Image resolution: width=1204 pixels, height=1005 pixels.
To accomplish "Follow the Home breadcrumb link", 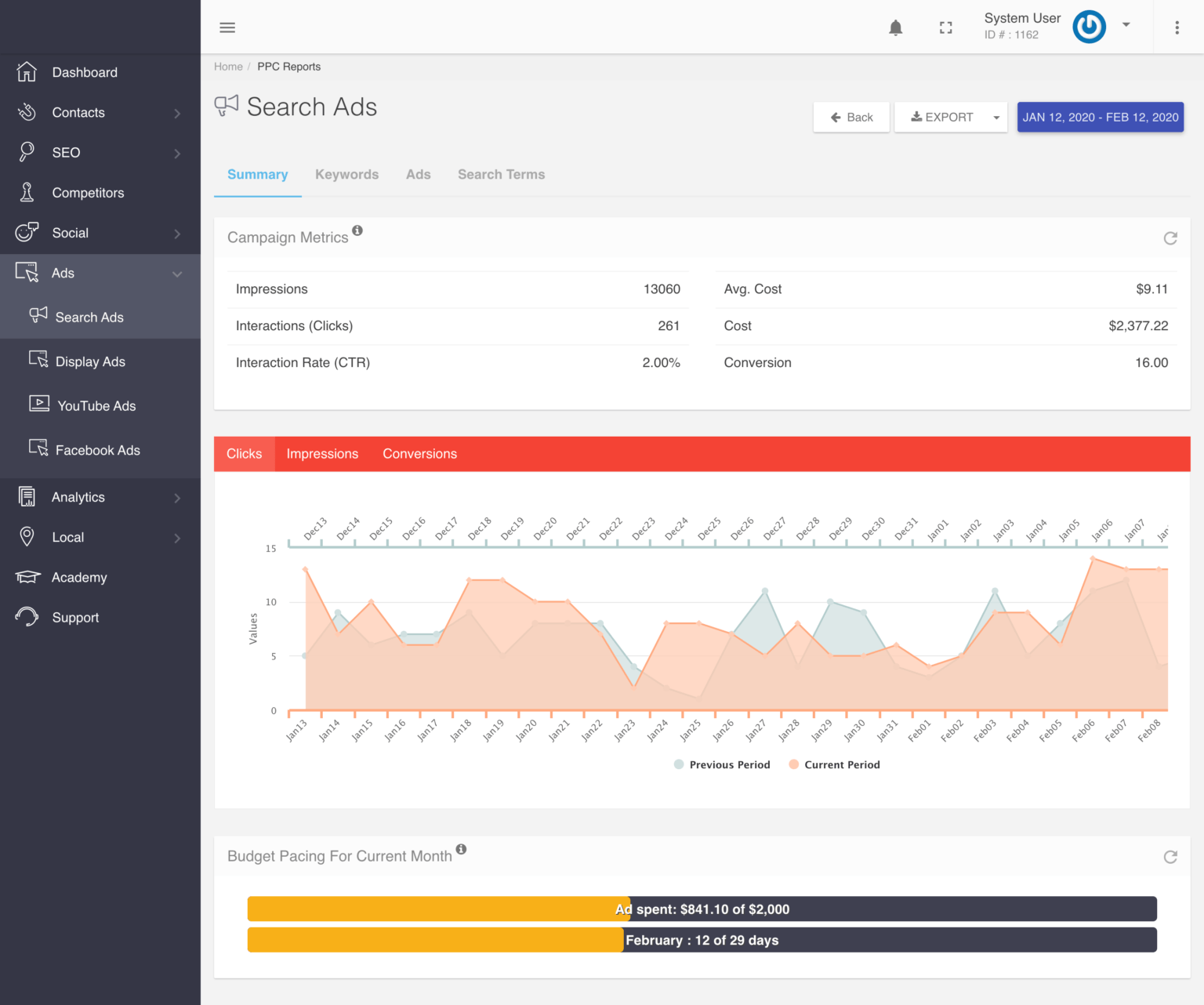I will coord(228,67).
